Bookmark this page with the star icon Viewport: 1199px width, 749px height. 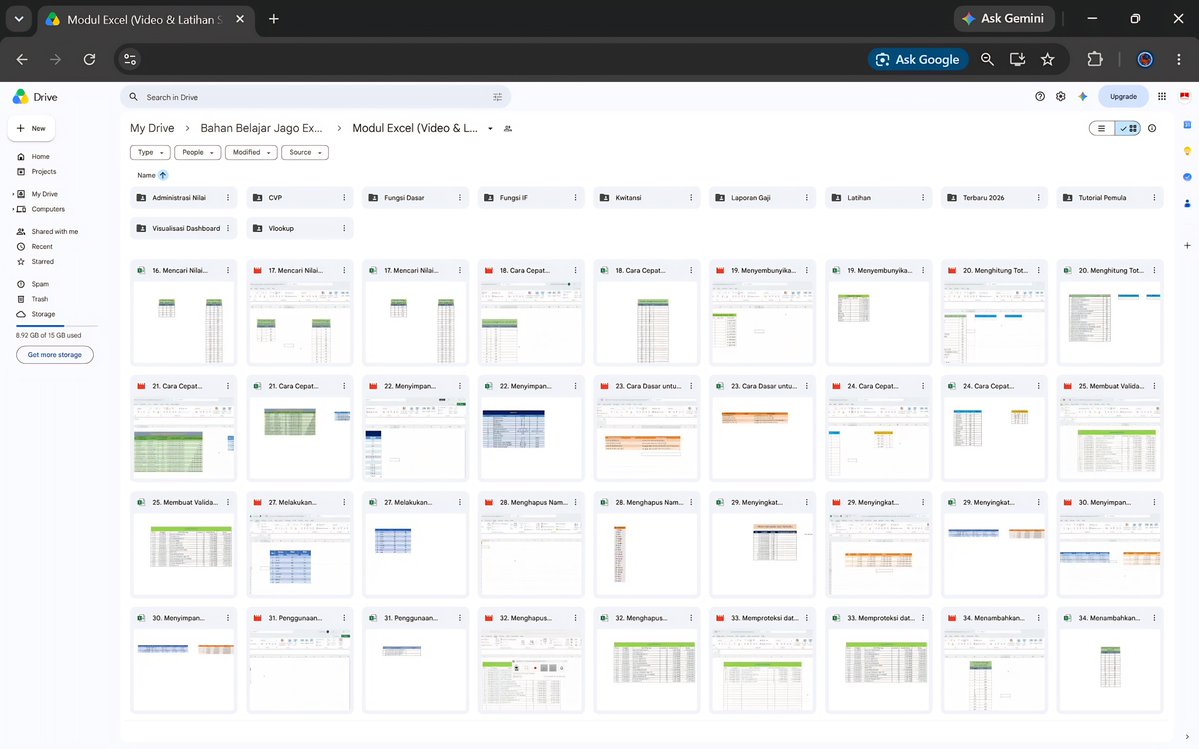(x=1048, y=60)
